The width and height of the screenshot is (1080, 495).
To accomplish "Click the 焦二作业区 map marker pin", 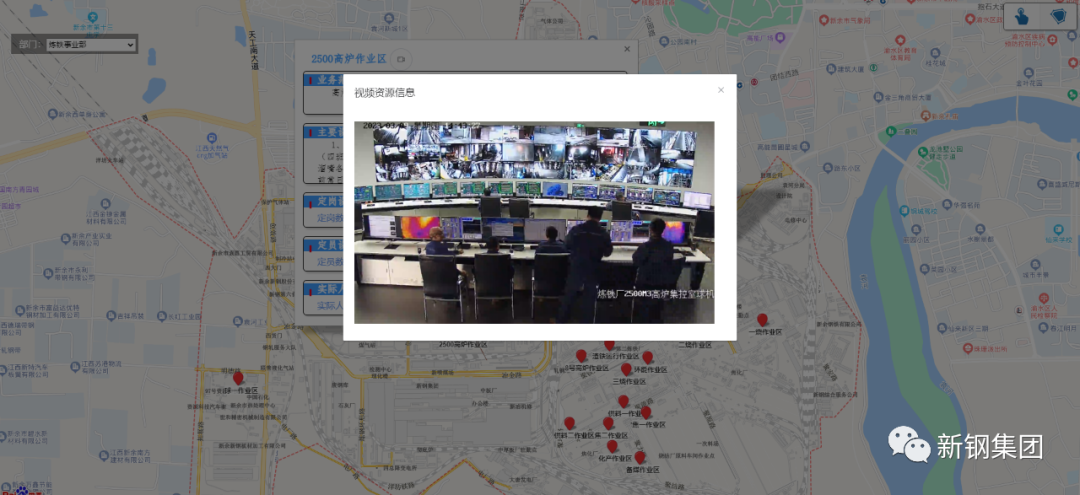I will point(608,423).
